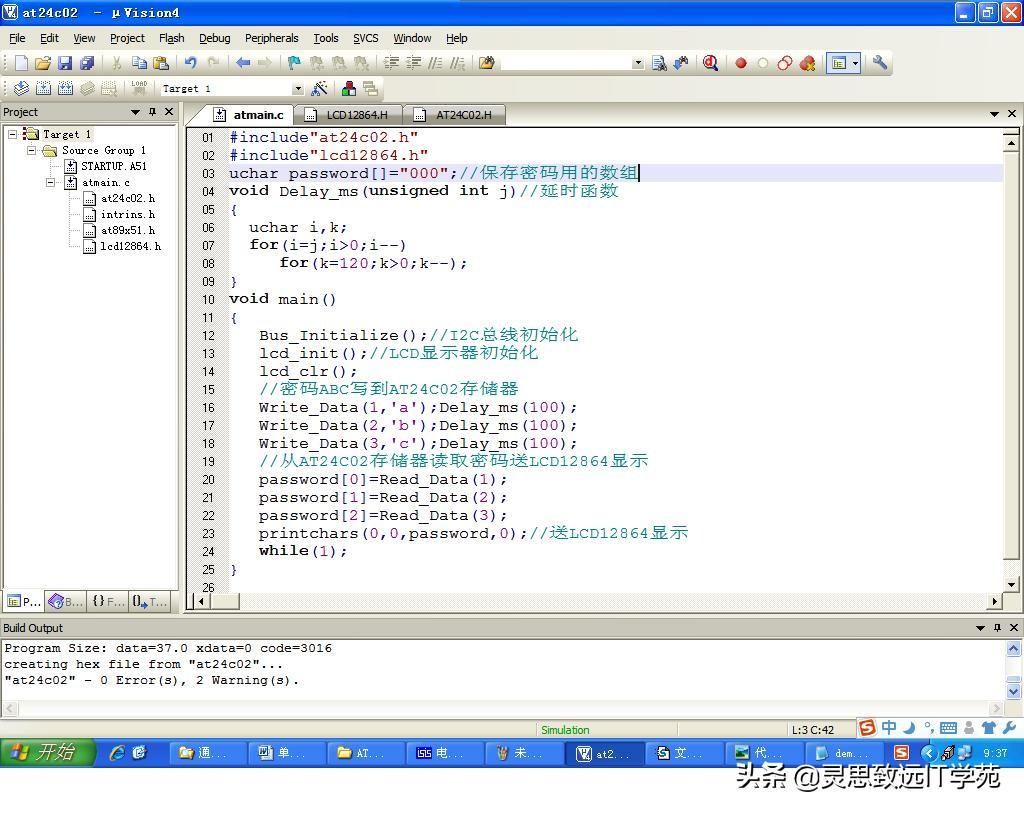Image resolution: width=1024 pixels, height=813 pixels.
Task: Toggle pin on the Project panel
Action: point(152,112)
